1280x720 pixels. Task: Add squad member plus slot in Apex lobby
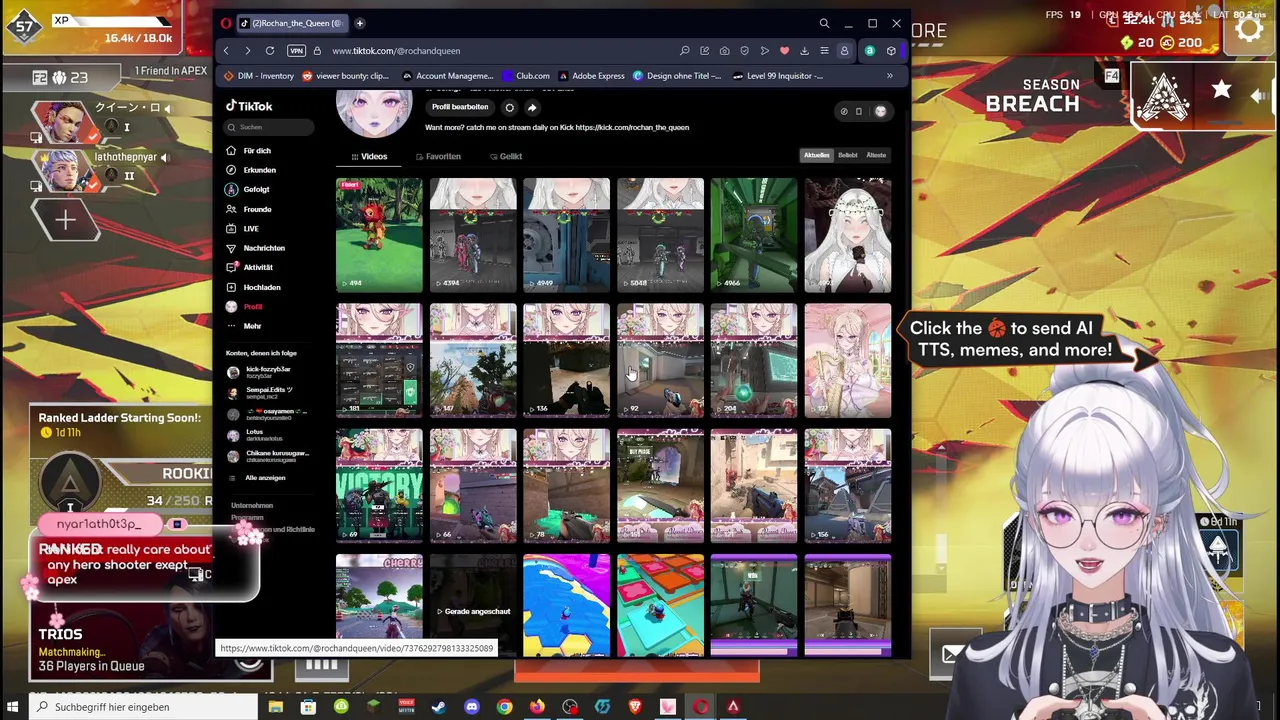tap(65, 219)
